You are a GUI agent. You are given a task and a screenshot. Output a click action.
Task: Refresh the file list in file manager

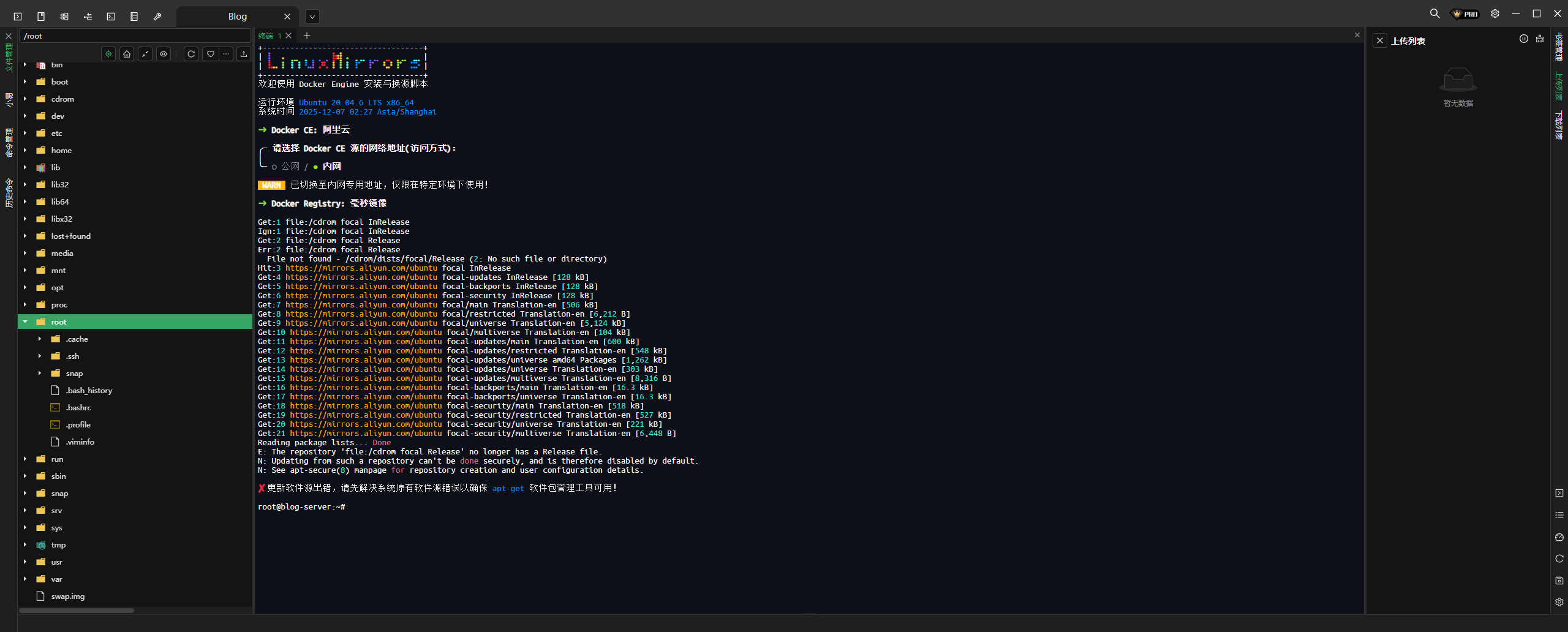(191, 54)
